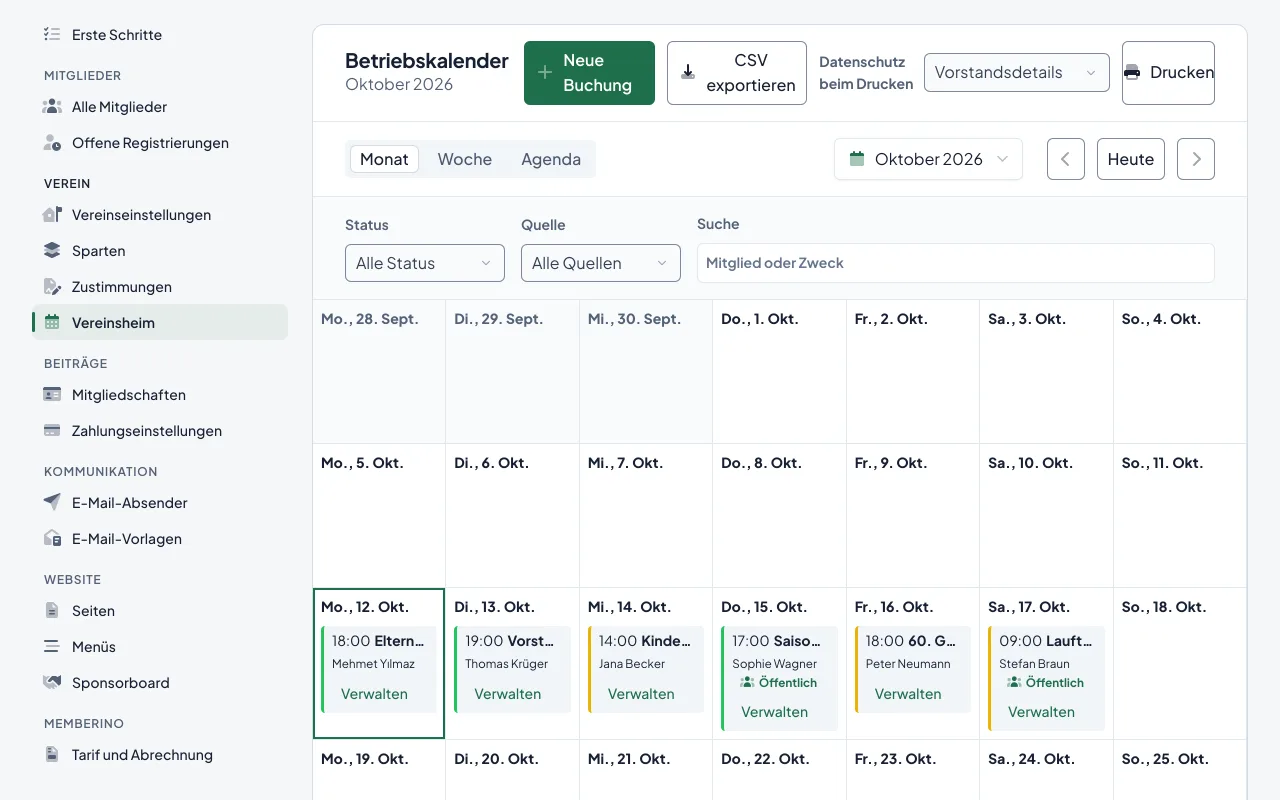Screen dimensions: 1280x800
Task: Select day cell Do., 8. Okt.
Action: pos(780,516)
